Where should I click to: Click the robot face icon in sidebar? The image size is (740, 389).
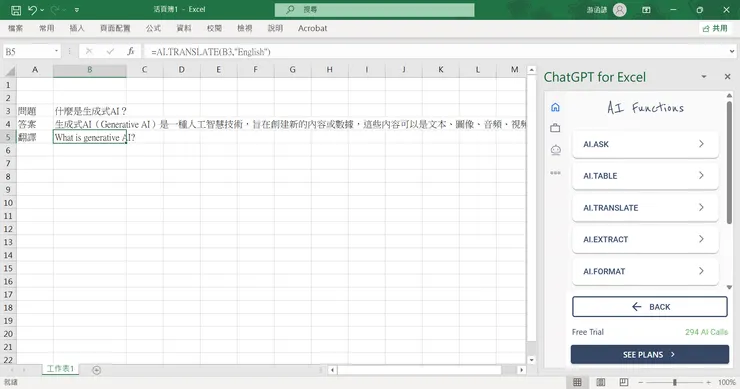[555, 151]
